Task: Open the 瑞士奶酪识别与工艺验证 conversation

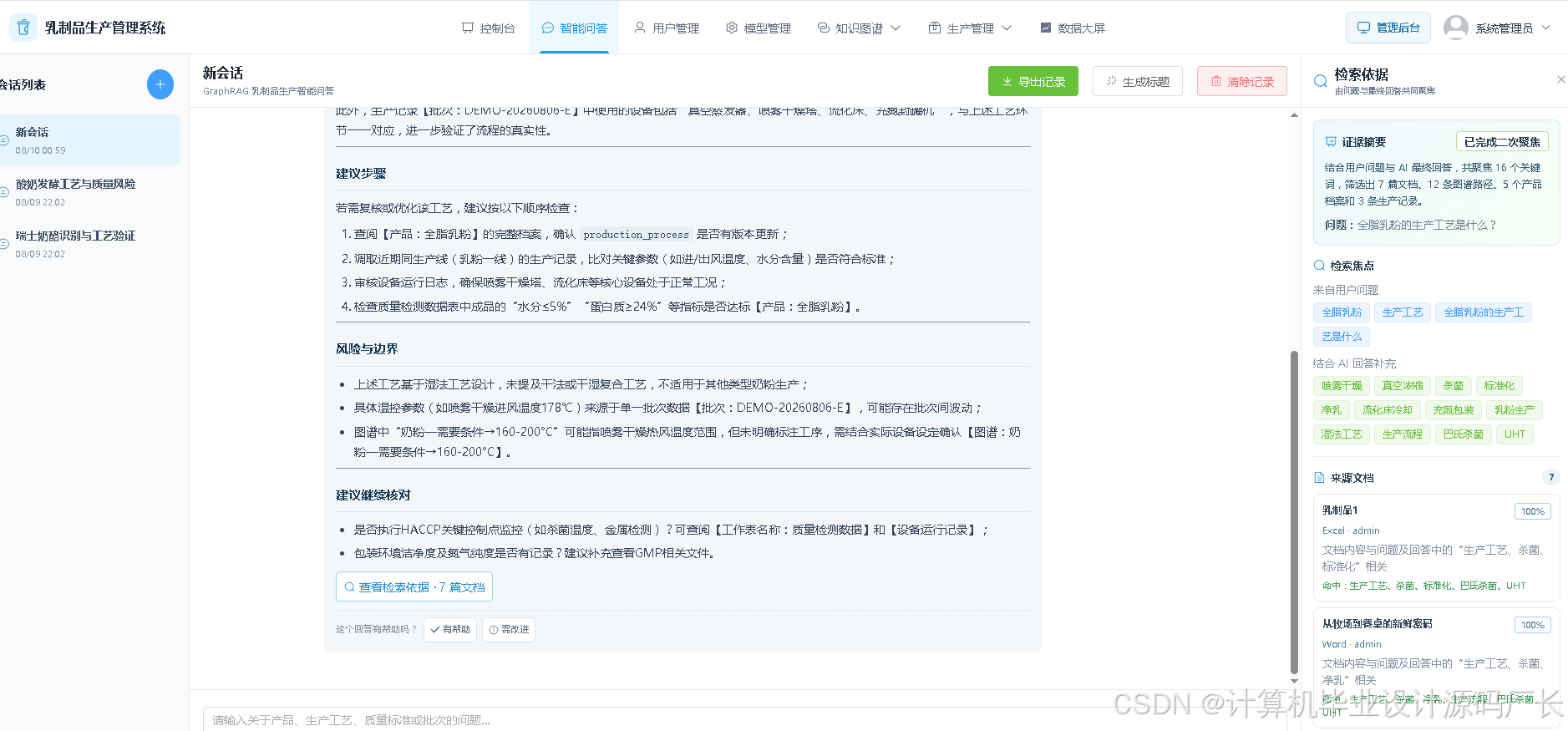Action: click(x=89, y=244)
